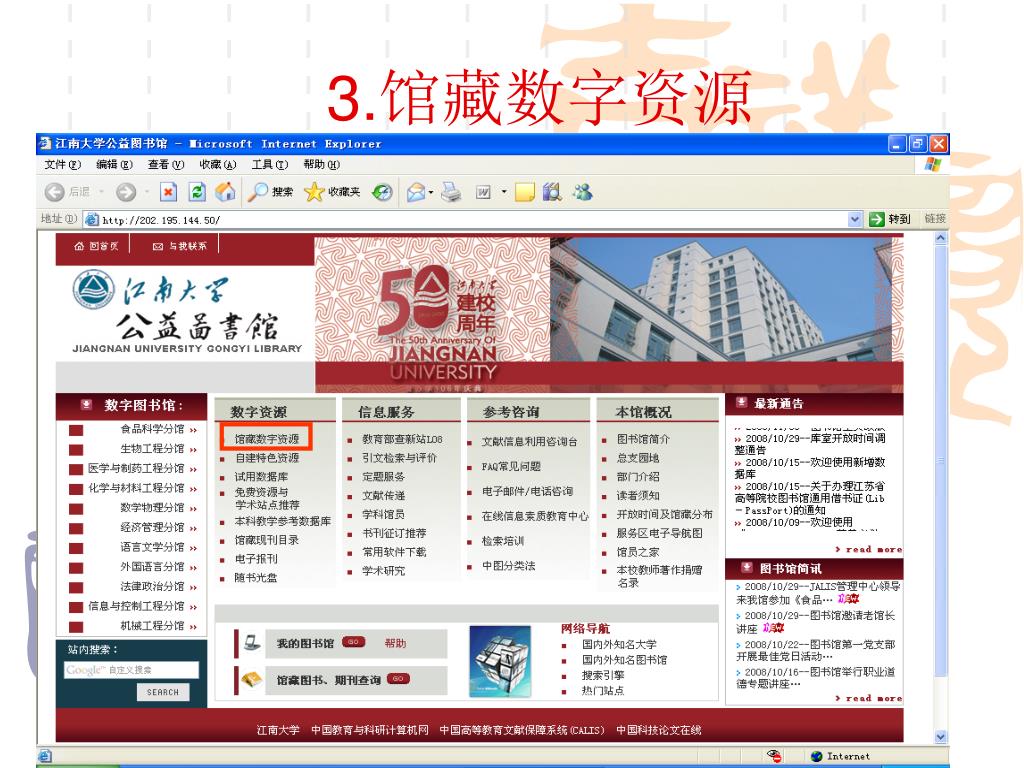Viewport: 1024px width, 768px height.
Task: Select 生物工程分馆 branch
Action: 152,449
